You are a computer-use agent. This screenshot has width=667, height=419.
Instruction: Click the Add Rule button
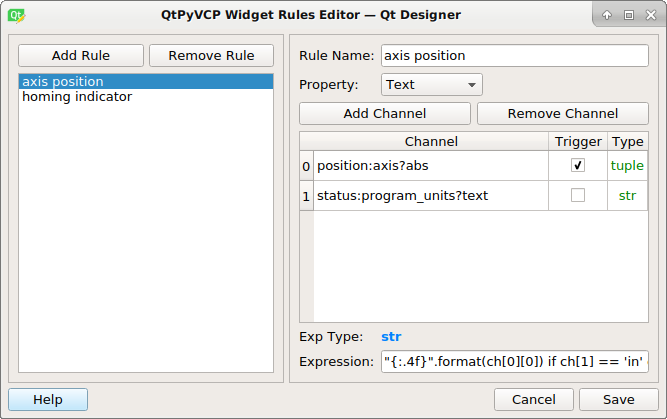(81, 55)
